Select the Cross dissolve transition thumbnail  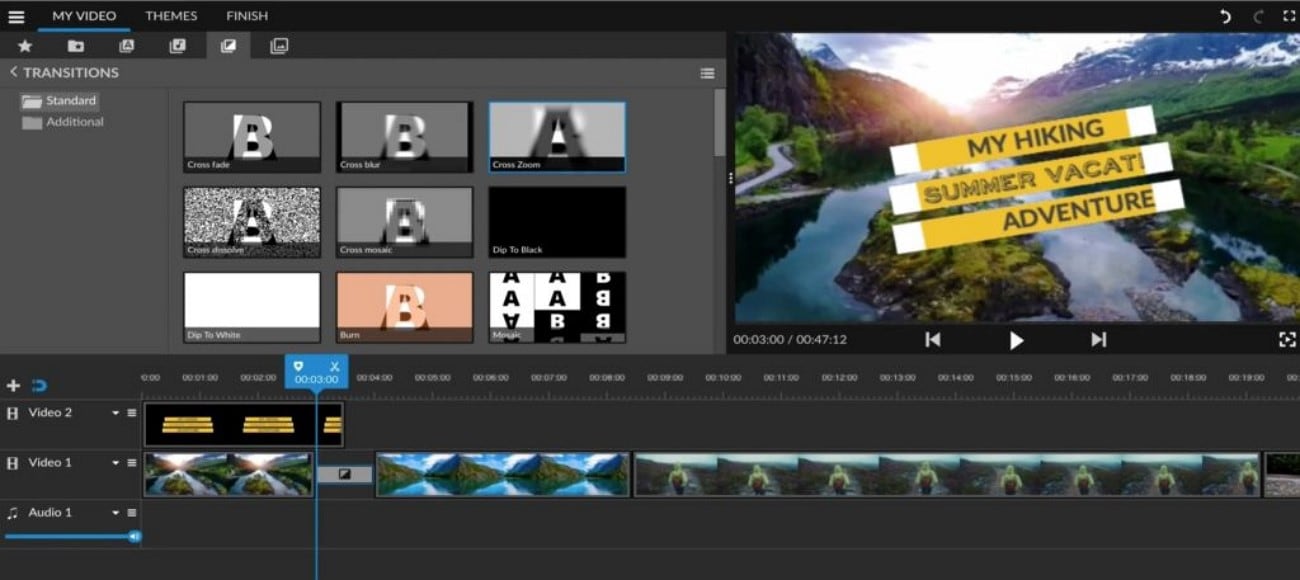coord(252,222)
